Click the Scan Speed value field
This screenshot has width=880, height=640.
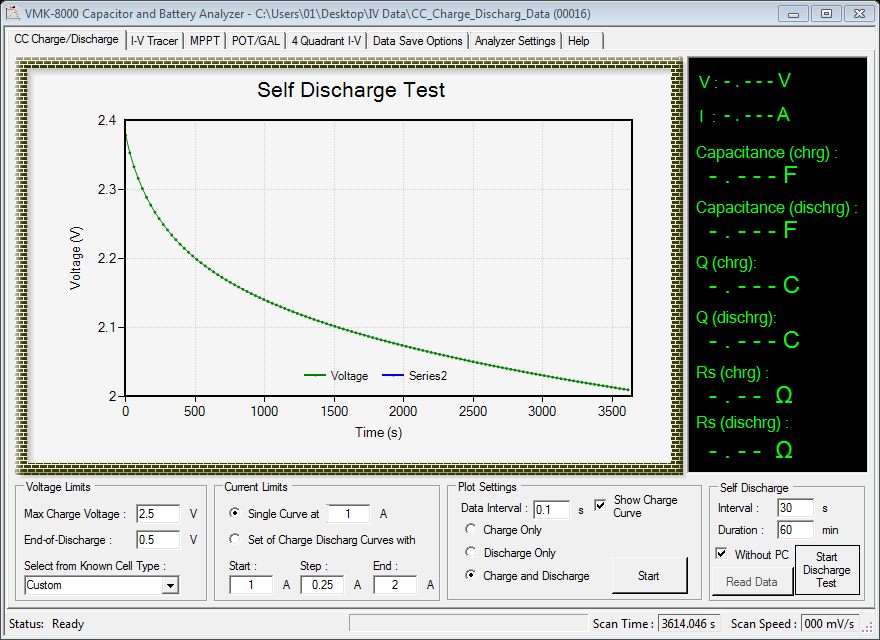(829, 624)
